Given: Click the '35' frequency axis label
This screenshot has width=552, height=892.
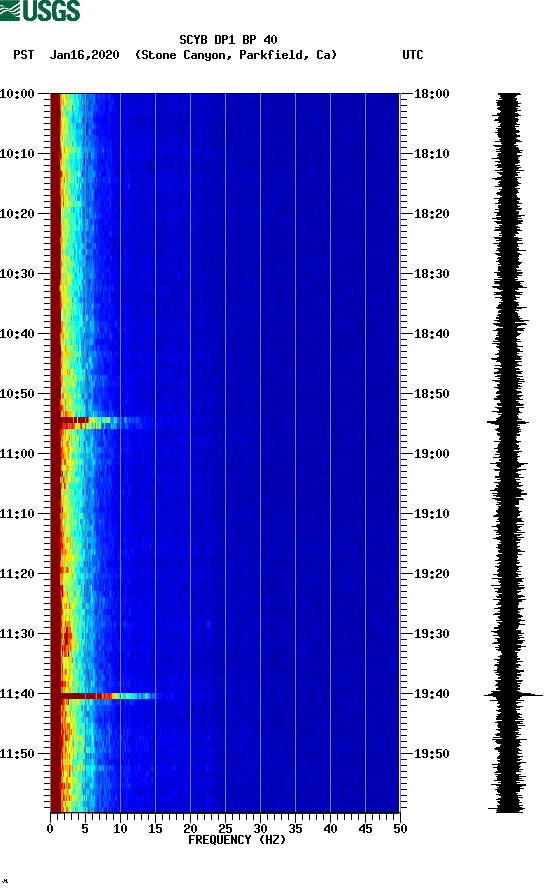Looking at the screenshot, I should coord(295,828).
